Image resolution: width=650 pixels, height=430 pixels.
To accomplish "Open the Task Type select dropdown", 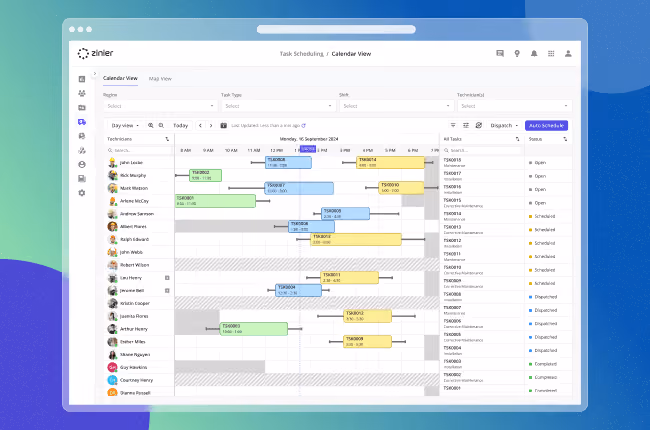I will [278, 106].
